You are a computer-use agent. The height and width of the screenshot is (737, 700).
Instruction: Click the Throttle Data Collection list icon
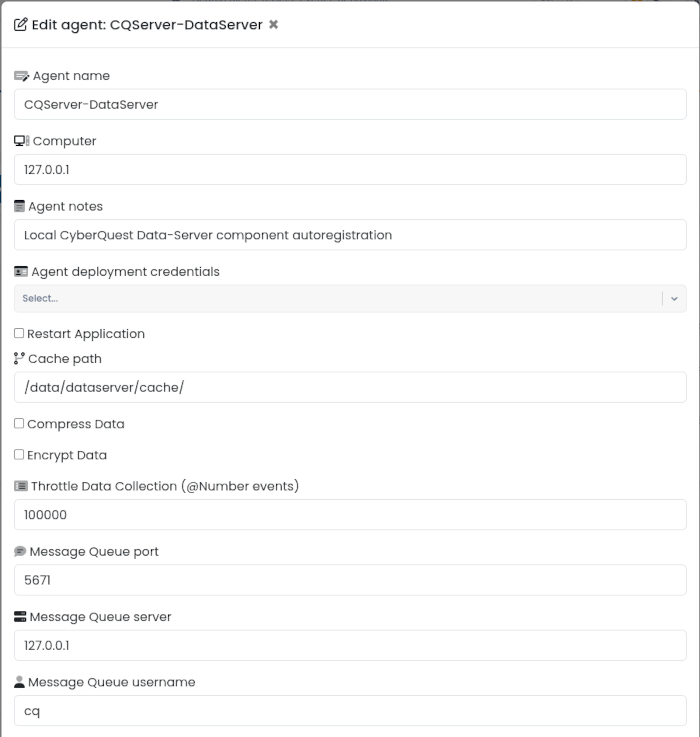21,486
